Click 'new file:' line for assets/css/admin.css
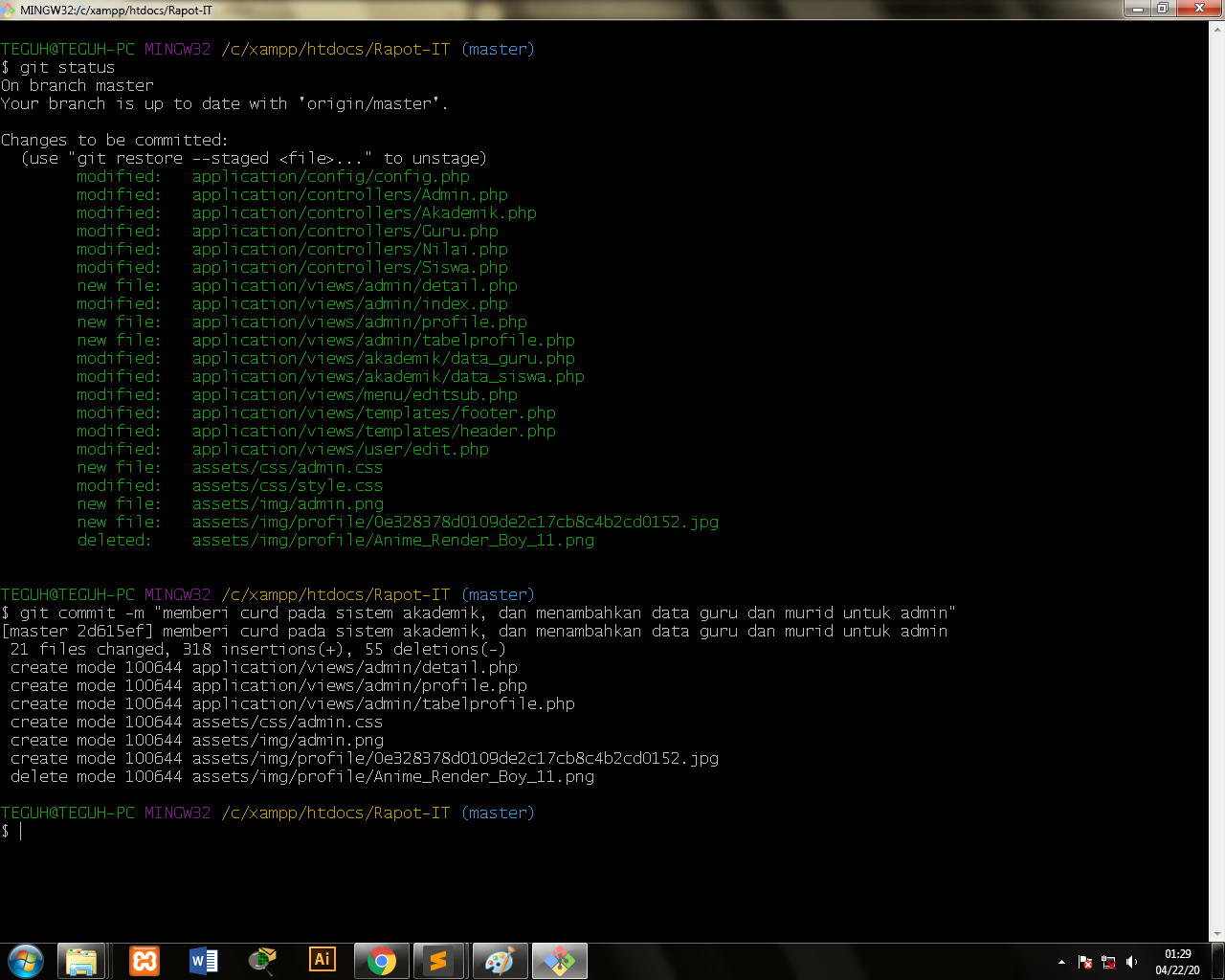The width and height of the screenshot is (1225, 980). (231, 468)
